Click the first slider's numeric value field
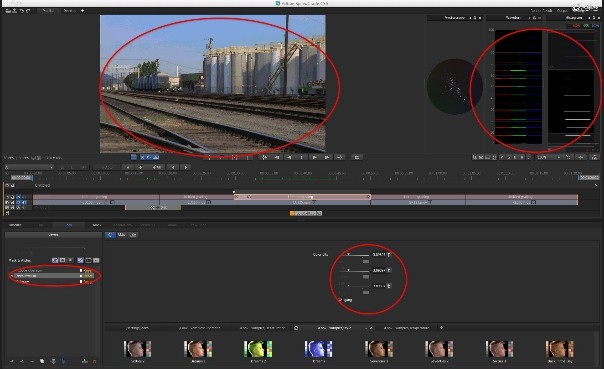Viewport: 604px width, 369px height. [x=379, y=255]
